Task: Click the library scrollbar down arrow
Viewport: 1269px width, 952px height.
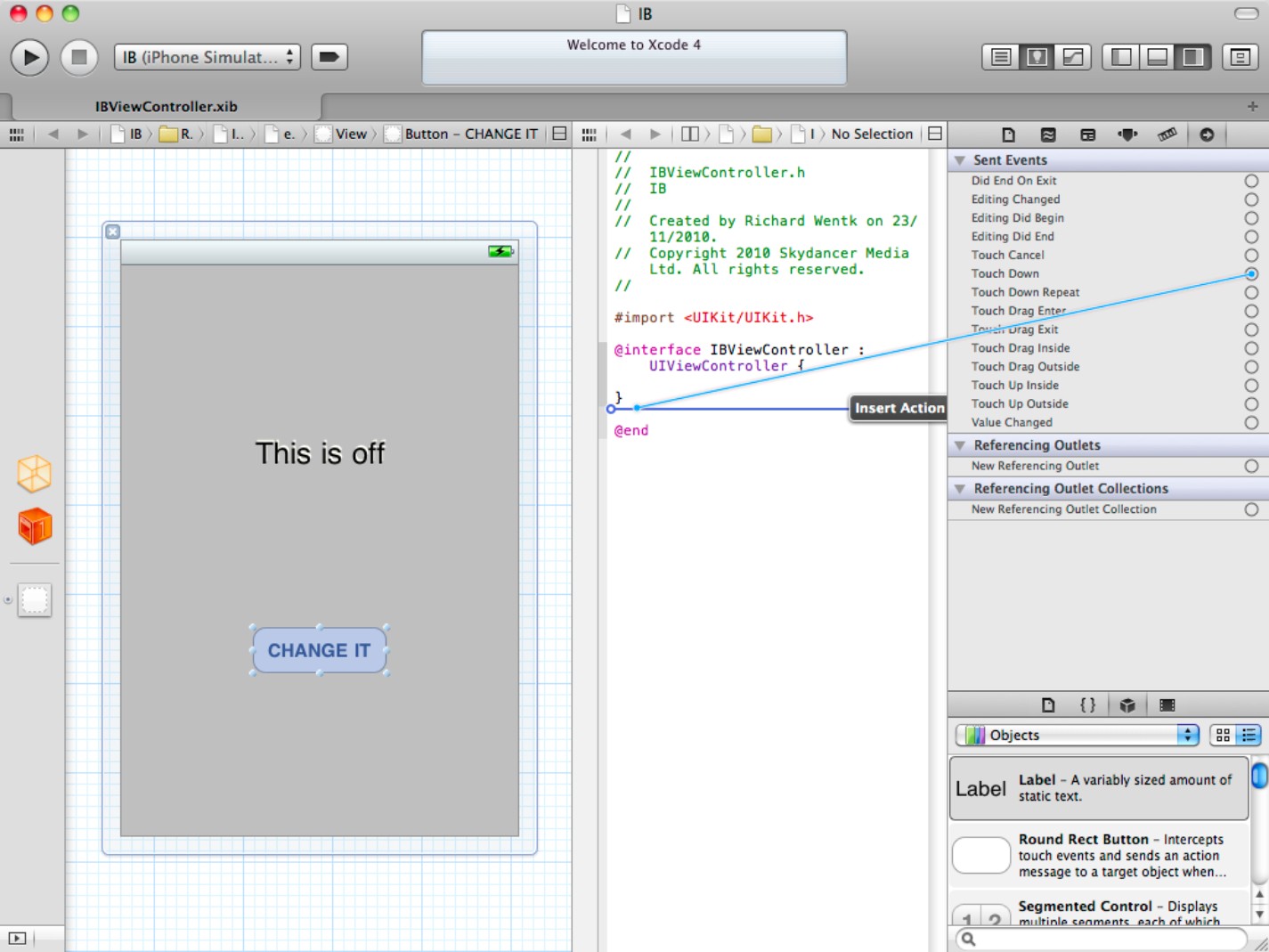Action: pos(1259,915)
